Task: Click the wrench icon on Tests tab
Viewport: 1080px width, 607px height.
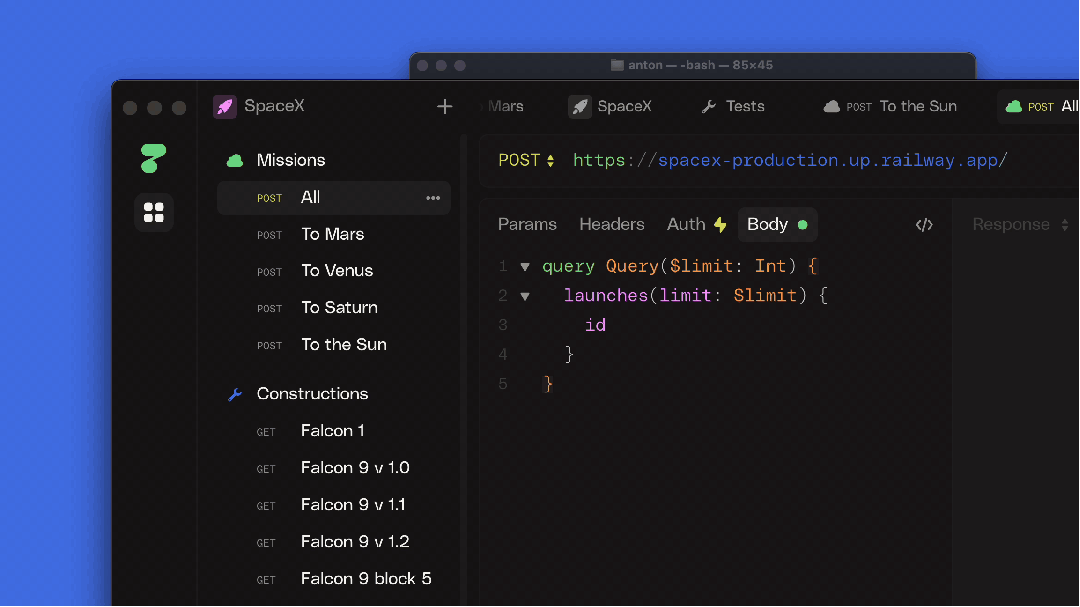Action: point(709,106)
